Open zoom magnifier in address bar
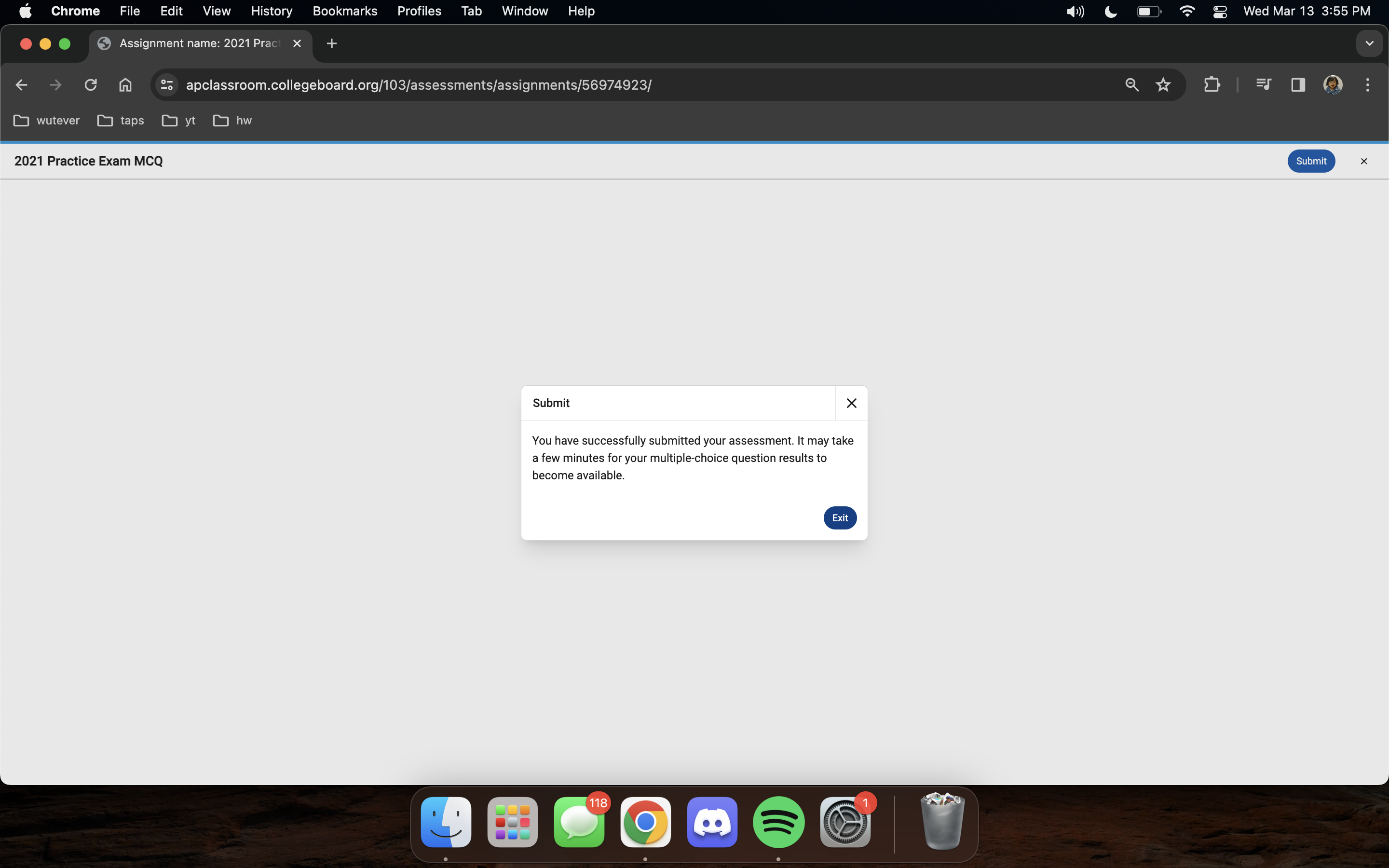Image resolution: width=1389 pixels, height=868 pixels. pos(1131,85)
